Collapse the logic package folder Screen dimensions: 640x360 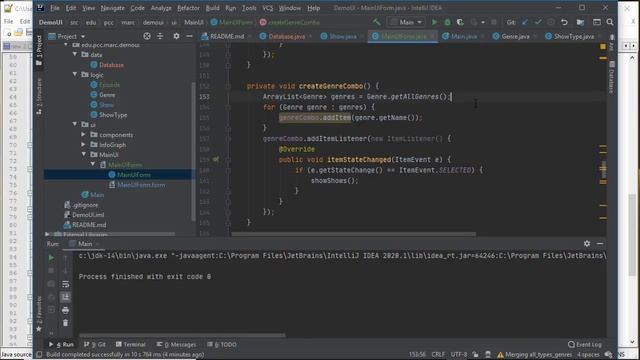[75, 74]
